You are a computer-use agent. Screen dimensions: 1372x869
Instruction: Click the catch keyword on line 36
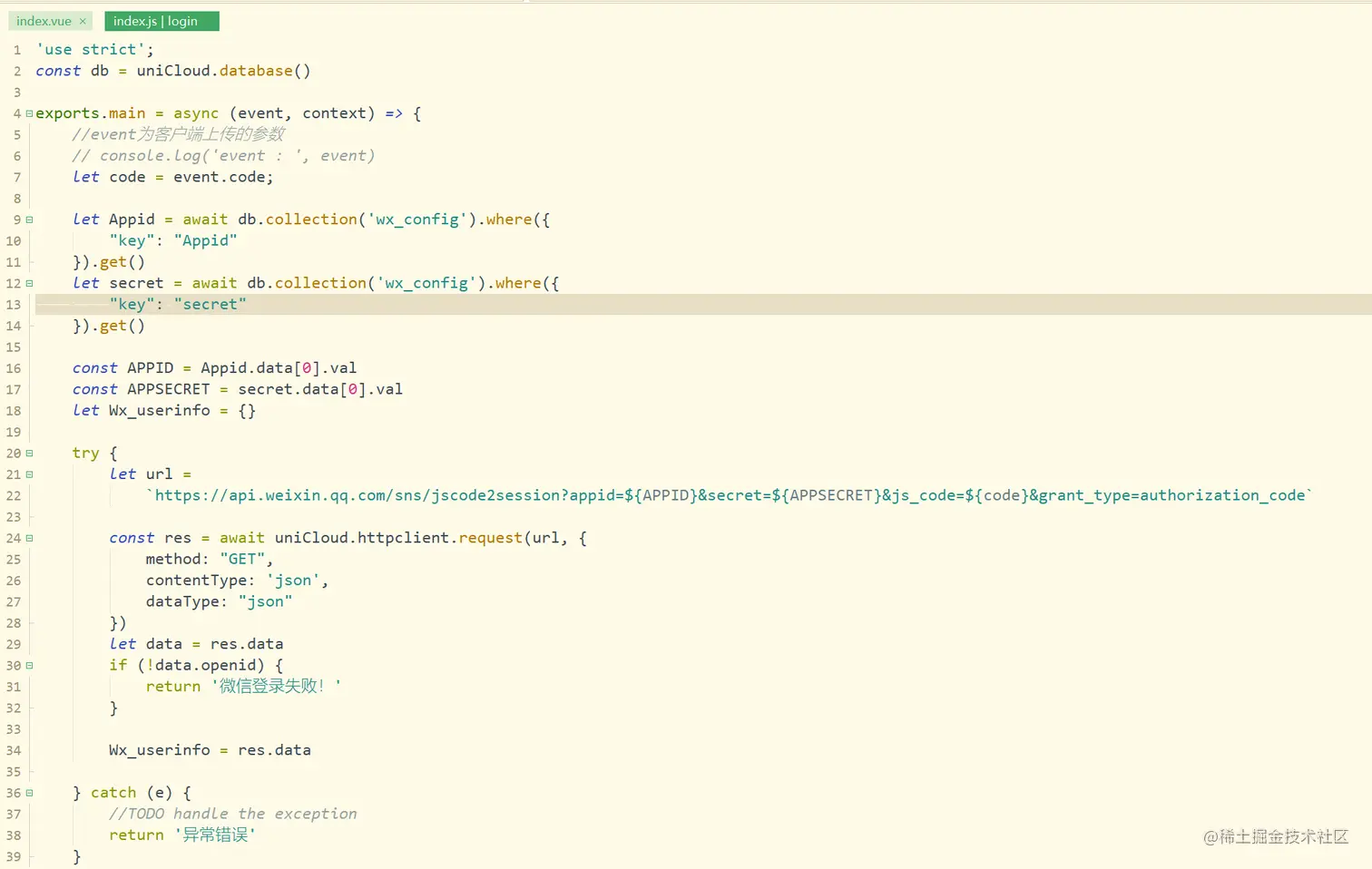(x=113, y=793)
